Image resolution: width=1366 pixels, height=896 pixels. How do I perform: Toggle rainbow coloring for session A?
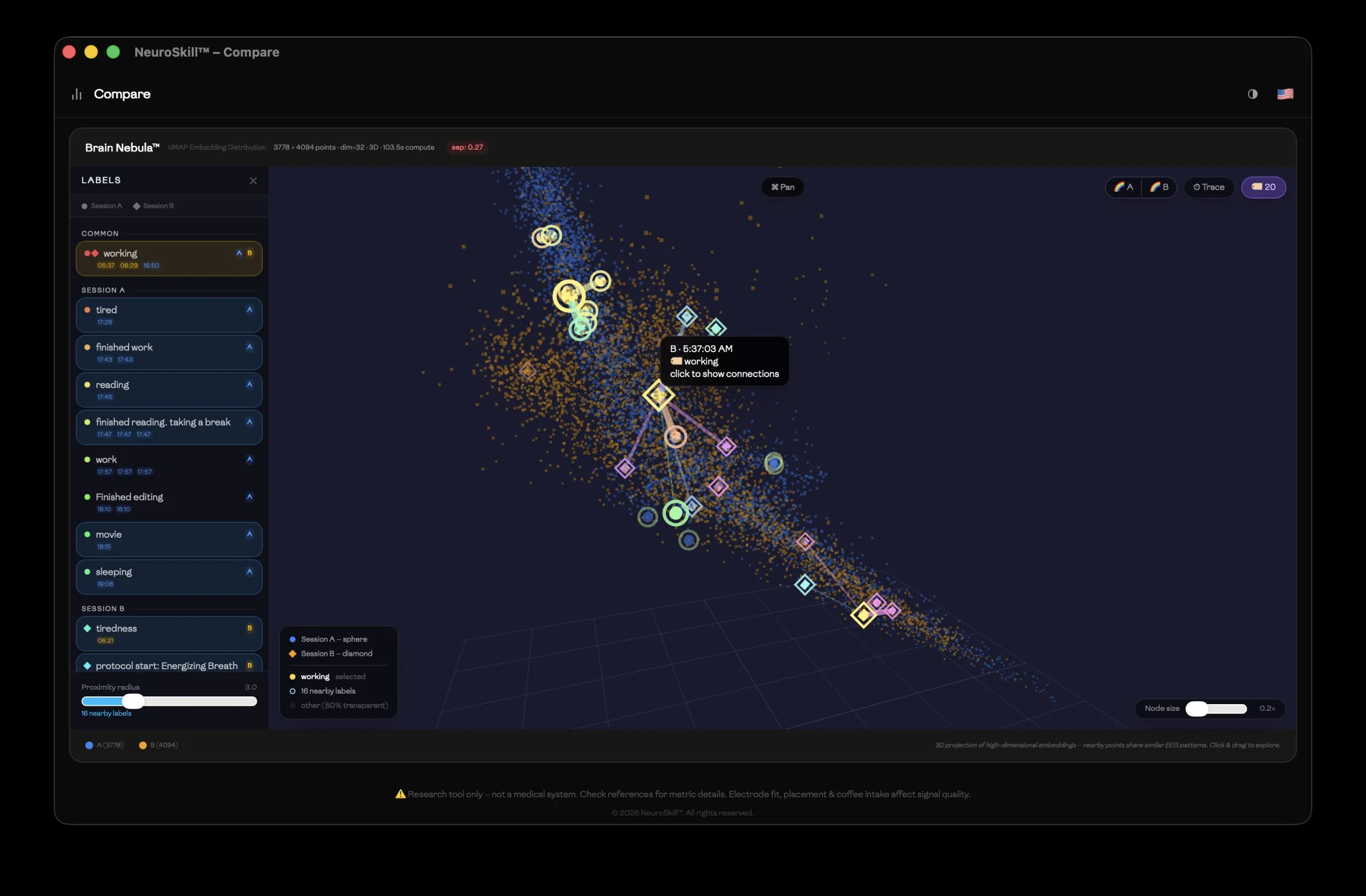1123,187
